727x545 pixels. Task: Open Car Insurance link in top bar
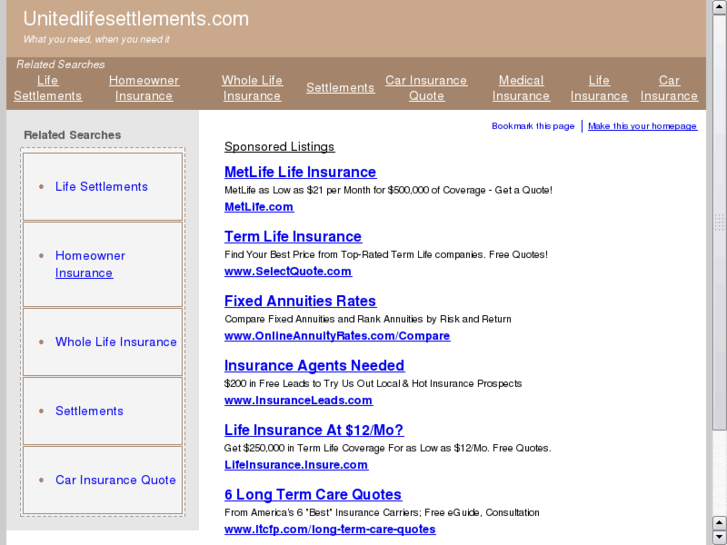click(x=669, y=88)
